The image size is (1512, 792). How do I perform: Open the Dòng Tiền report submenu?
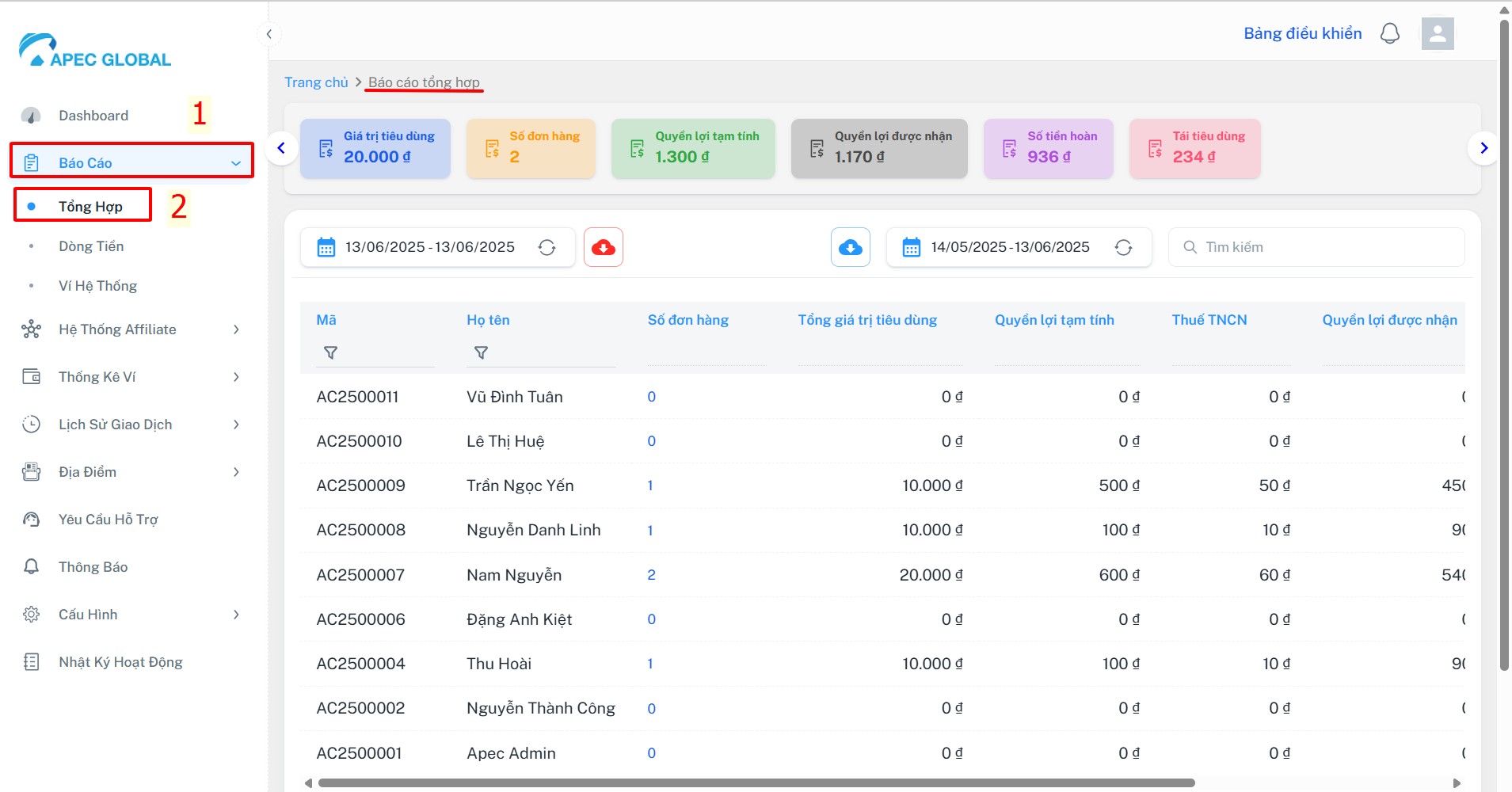tap(91, 246)
